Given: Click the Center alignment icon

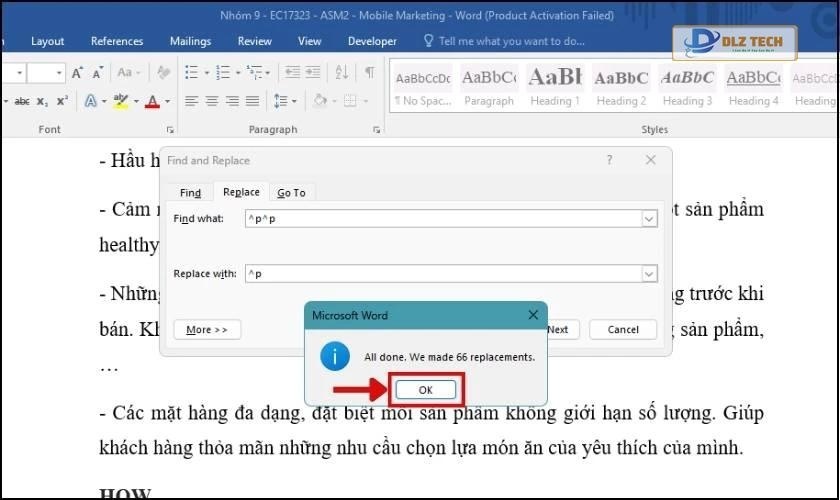Looking at the screenshot, I should tap(212, 101).
